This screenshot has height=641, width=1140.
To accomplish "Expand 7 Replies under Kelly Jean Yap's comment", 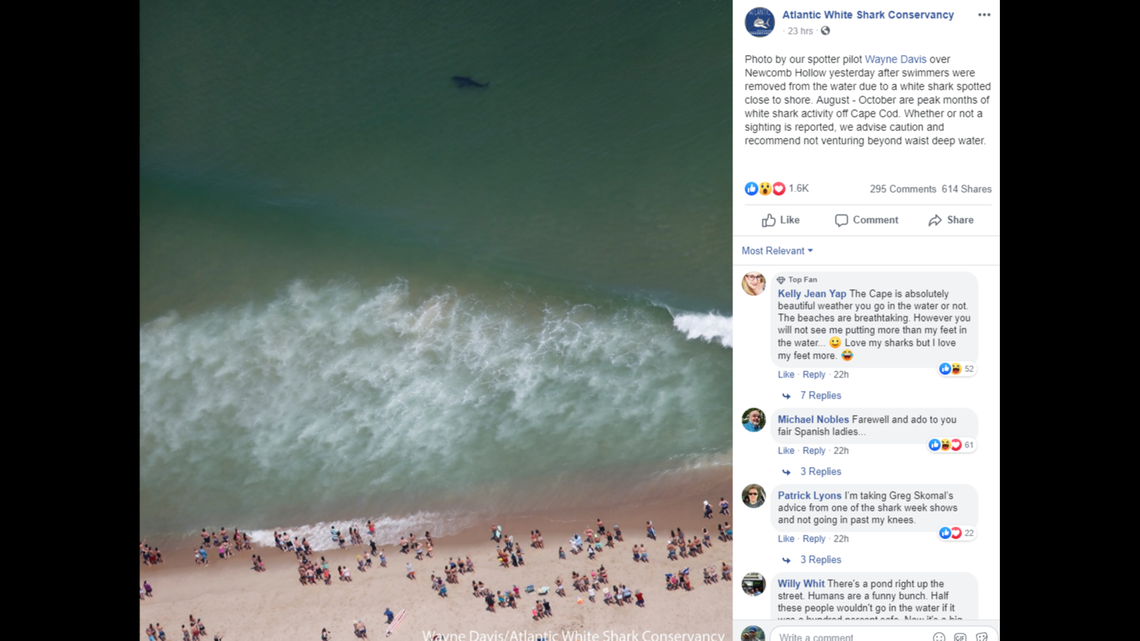I will pyautogui.click(x=820, y=395).
